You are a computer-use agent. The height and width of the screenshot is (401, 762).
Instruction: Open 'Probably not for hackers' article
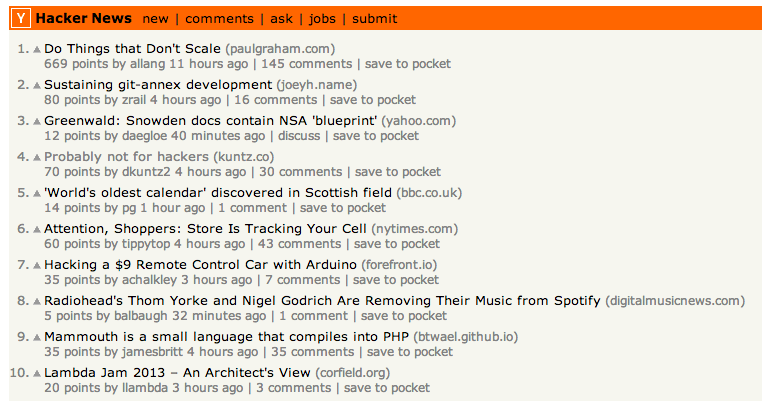pyautogui.click(x=126, y=157)
